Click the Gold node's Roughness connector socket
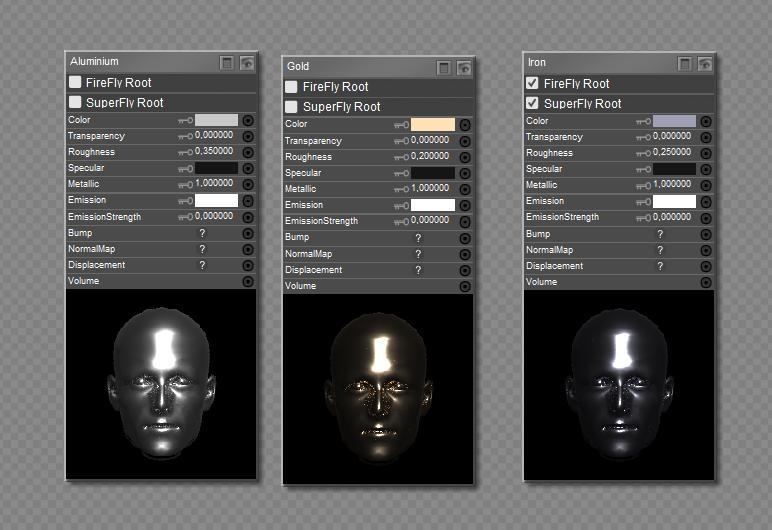Image resolution: width=772 pixels, height=530 pixels. 465,157
